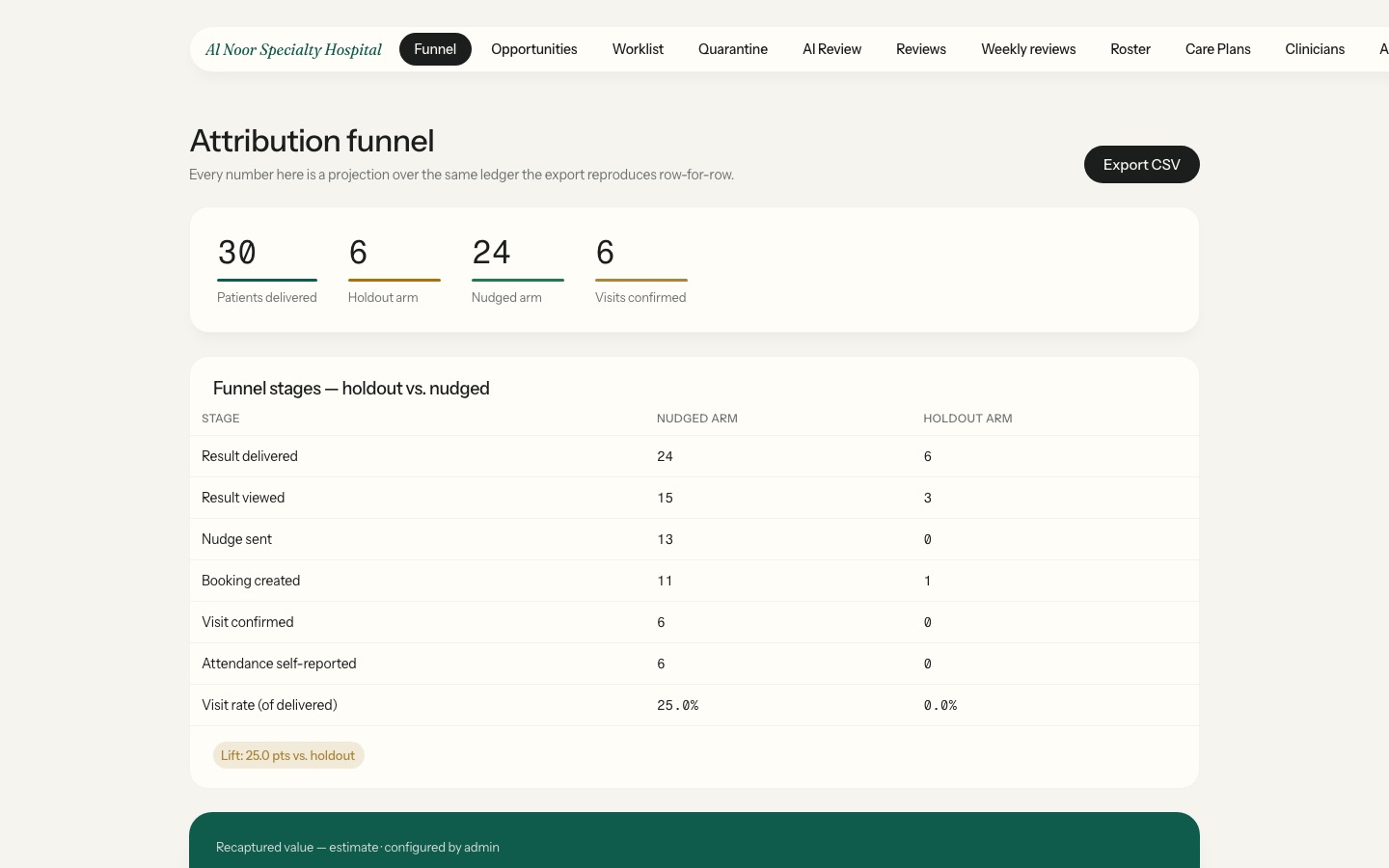The height and width of the screenshot is (868, 1389).
Task: Open the Worklist tab
Action: pyautogui.click(x=638, y=49)
